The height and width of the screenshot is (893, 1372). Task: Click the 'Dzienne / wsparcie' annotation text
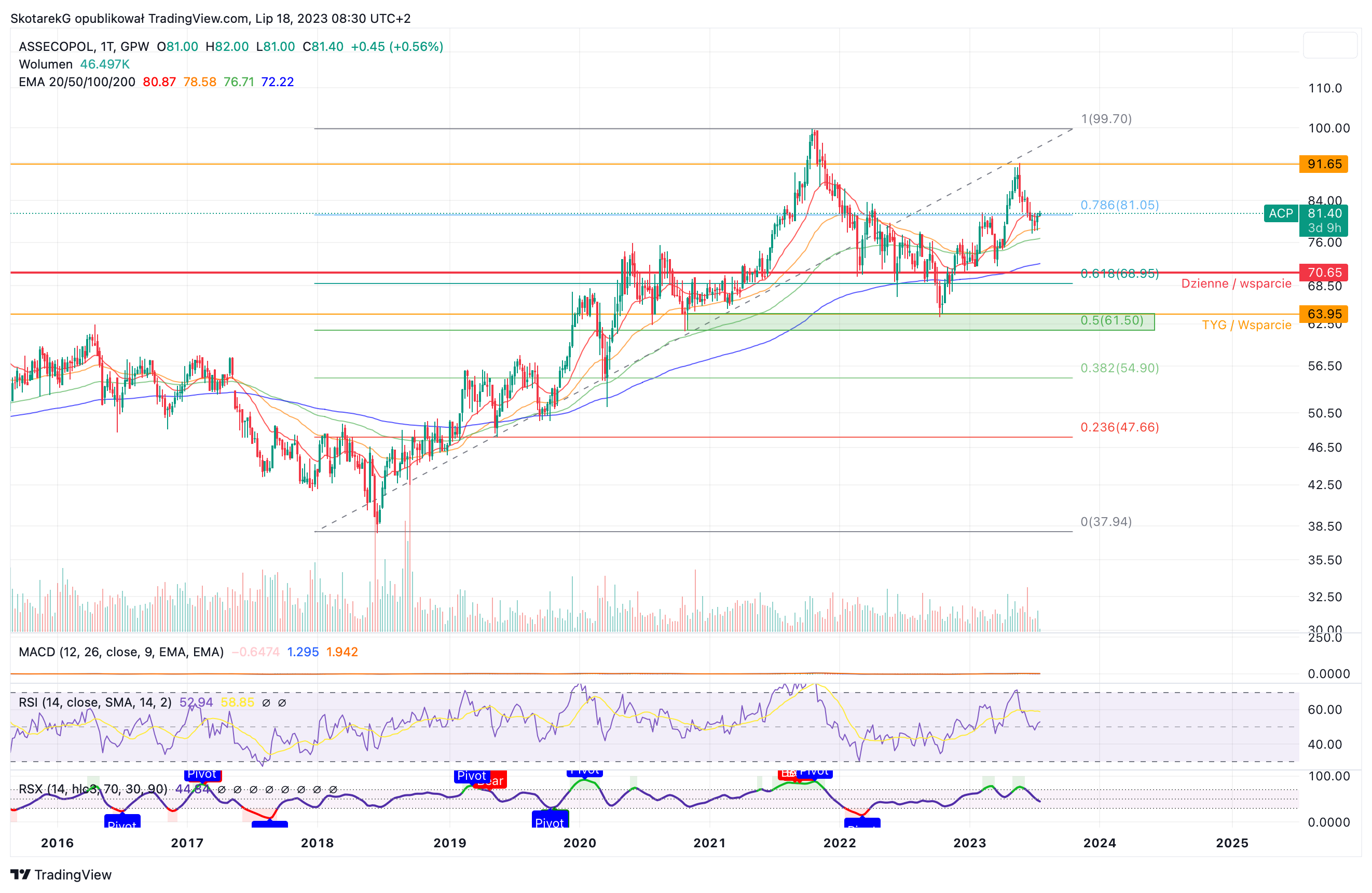pos(1236,283)
